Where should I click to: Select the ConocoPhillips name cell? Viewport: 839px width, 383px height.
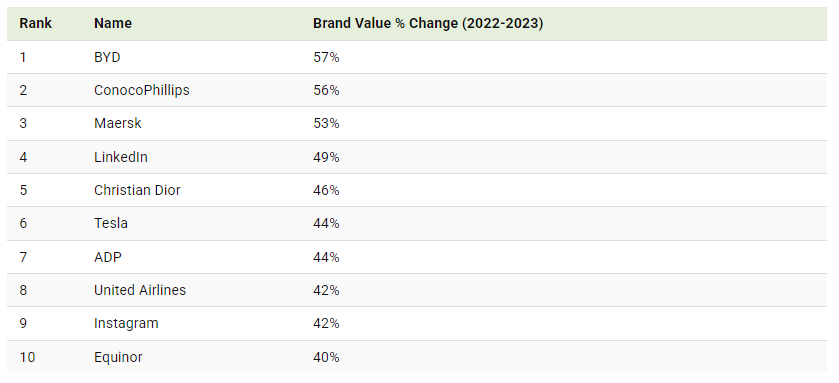click(142, 90)
